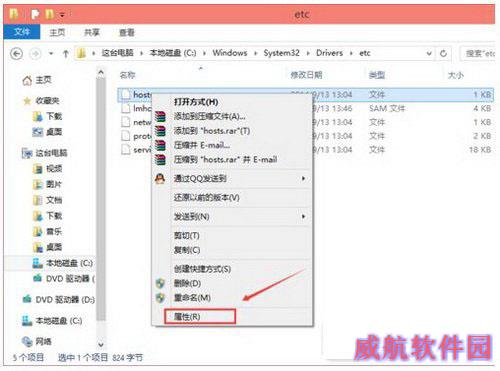Viewport: 500px width, 371px height.
Task: Expand the address bar history dropdown
Action: (429, 53)
